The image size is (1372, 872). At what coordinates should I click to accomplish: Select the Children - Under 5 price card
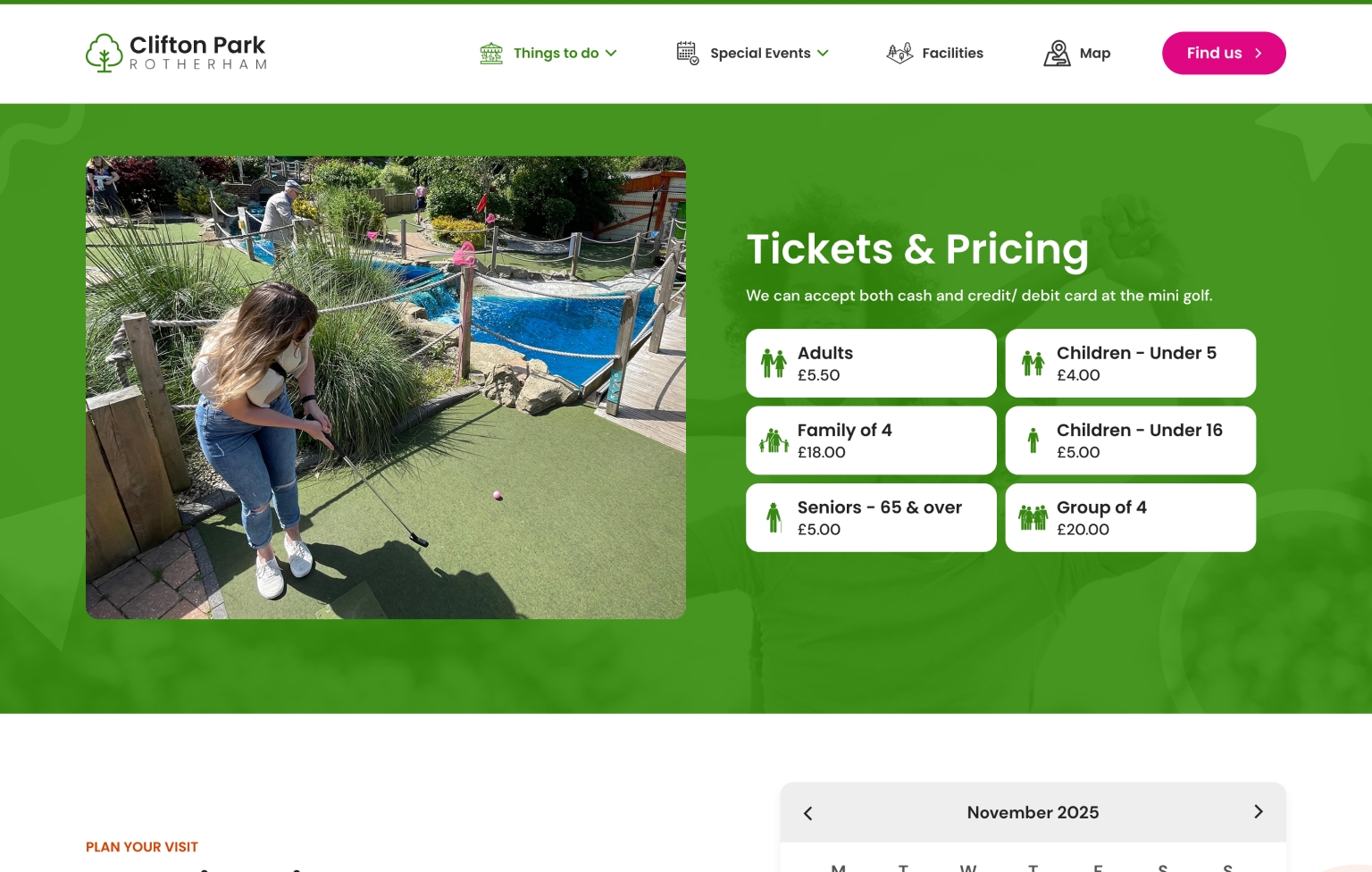[x=1131, y=363]
